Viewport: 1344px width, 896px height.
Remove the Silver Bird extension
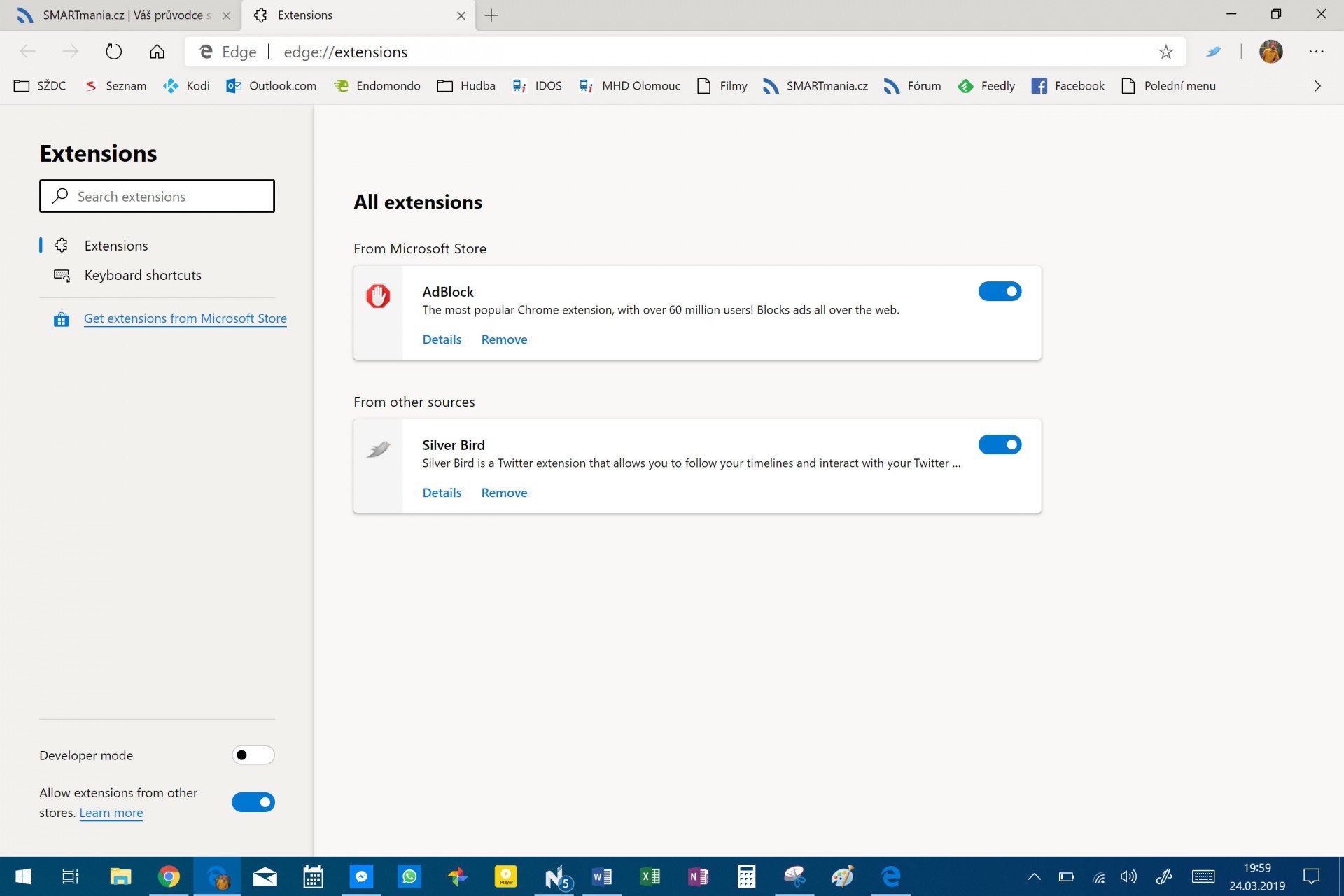point(504,493)
